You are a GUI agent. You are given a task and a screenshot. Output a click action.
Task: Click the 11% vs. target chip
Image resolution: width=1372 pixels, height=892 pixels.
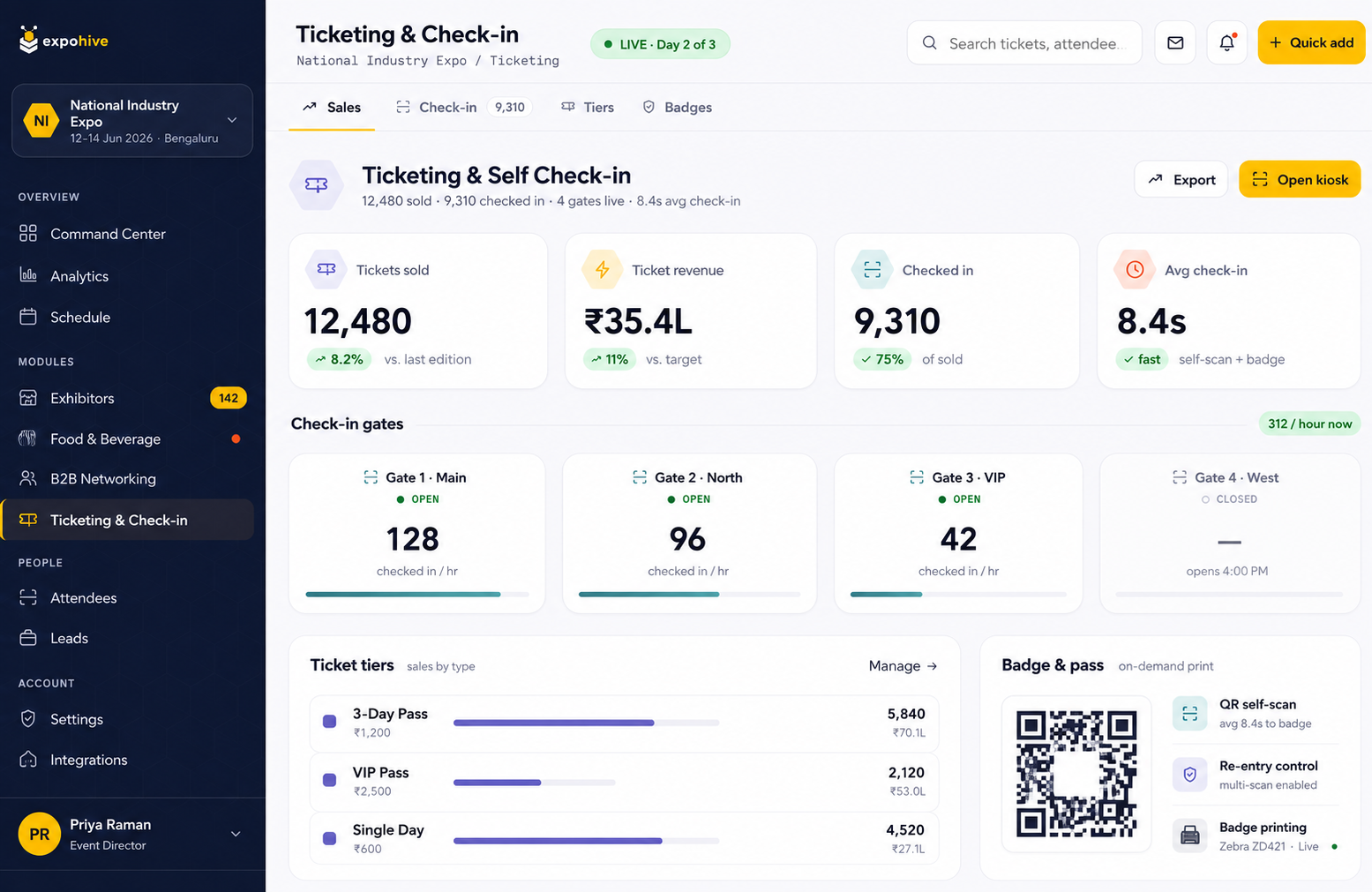tap(610, 359)
